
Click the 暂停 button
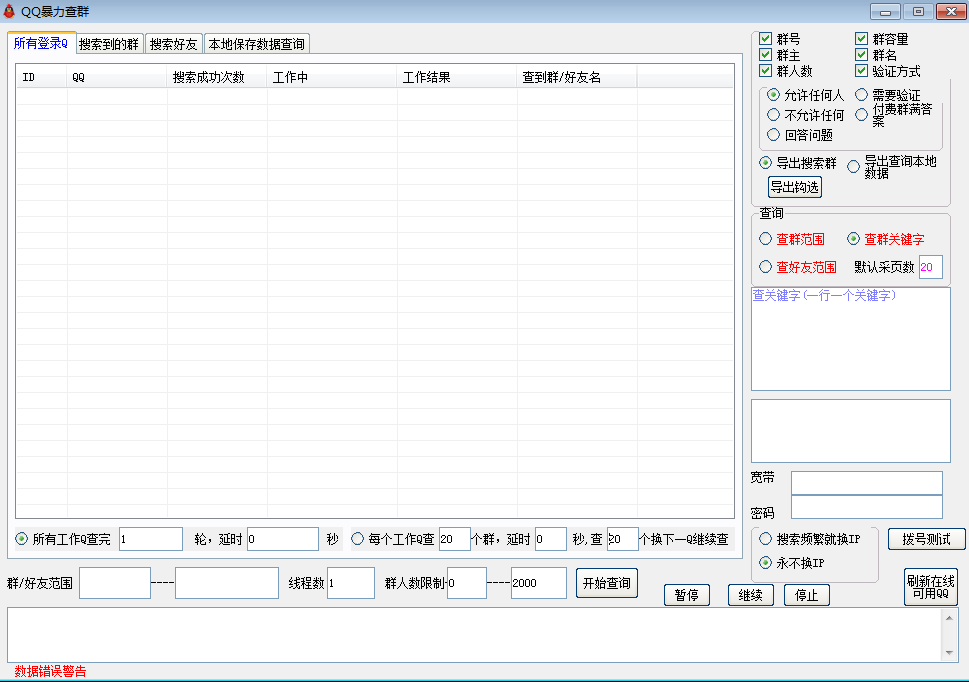687,595
